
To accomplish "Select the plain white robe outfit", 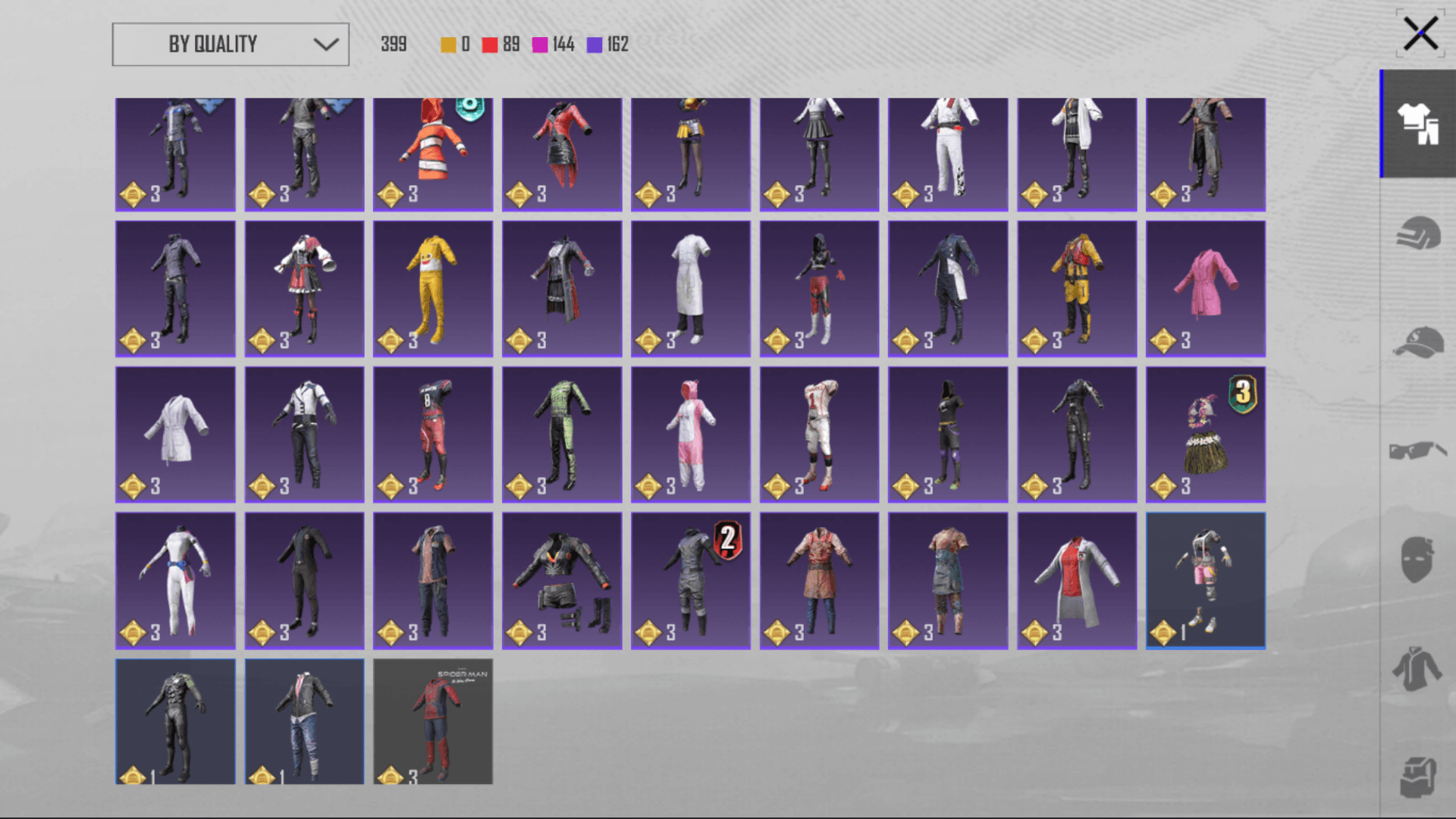I will pos(175,435).
